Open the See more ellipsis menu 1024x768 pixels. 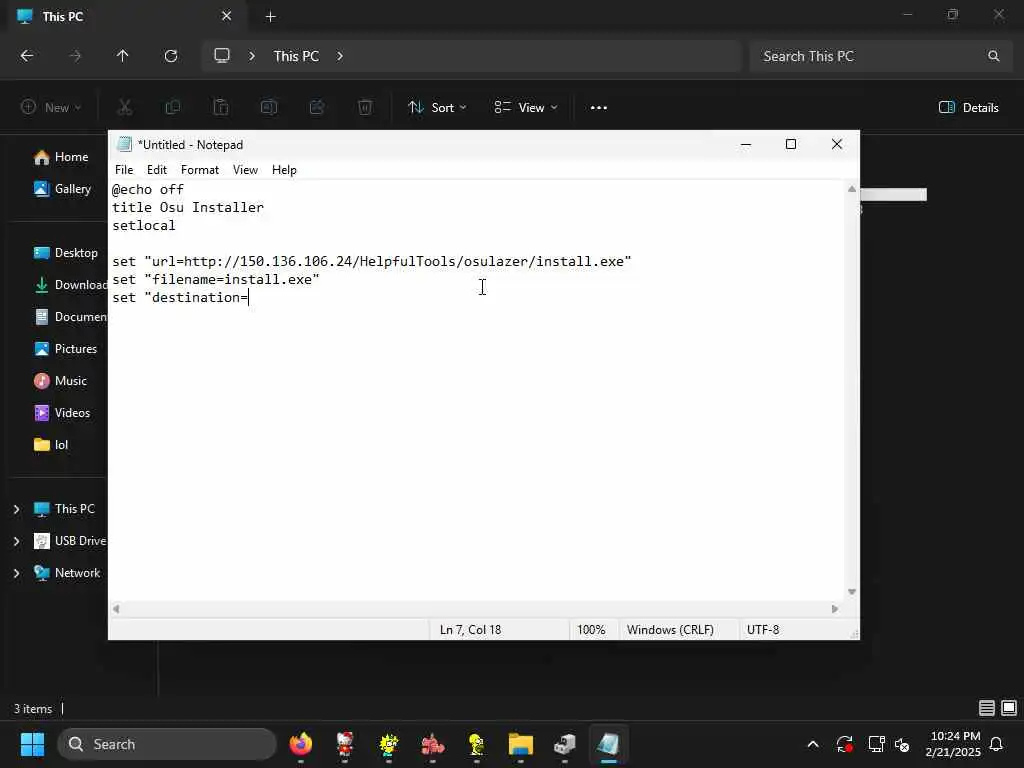click(x=599, y=108)
